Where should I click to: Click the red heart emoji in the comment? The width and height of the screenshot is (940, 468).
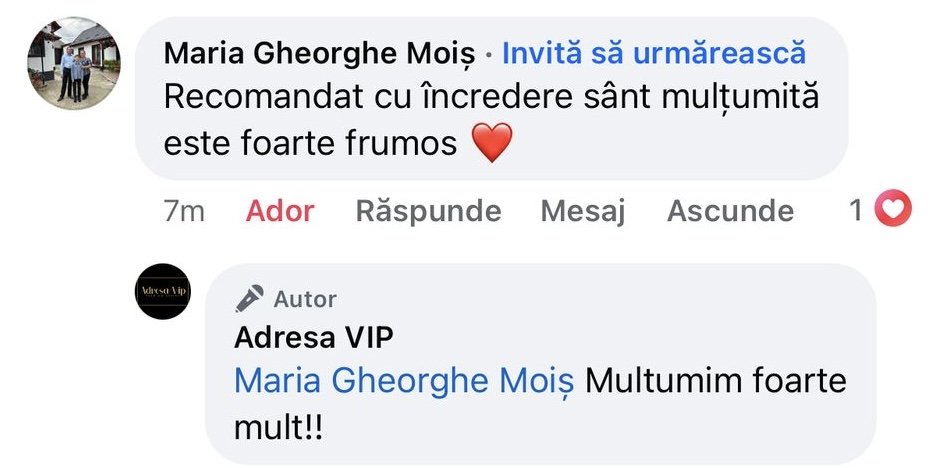click(490, 144)
